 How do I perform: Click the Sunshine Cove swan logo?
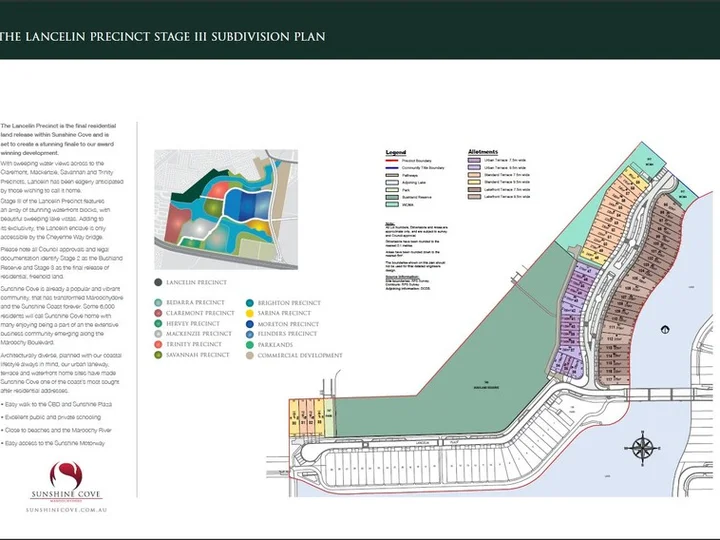[66, 476]
